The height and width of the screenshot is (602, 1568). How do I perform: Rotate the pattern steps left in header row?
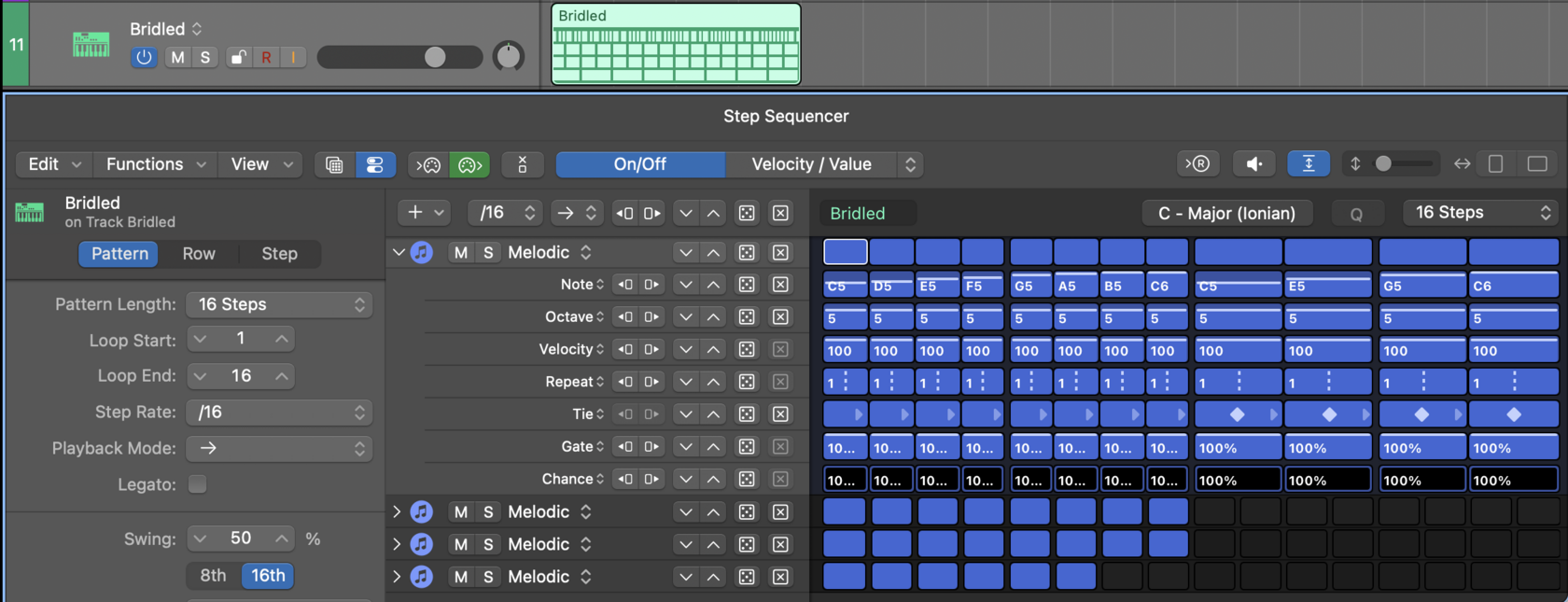(624, 213)
